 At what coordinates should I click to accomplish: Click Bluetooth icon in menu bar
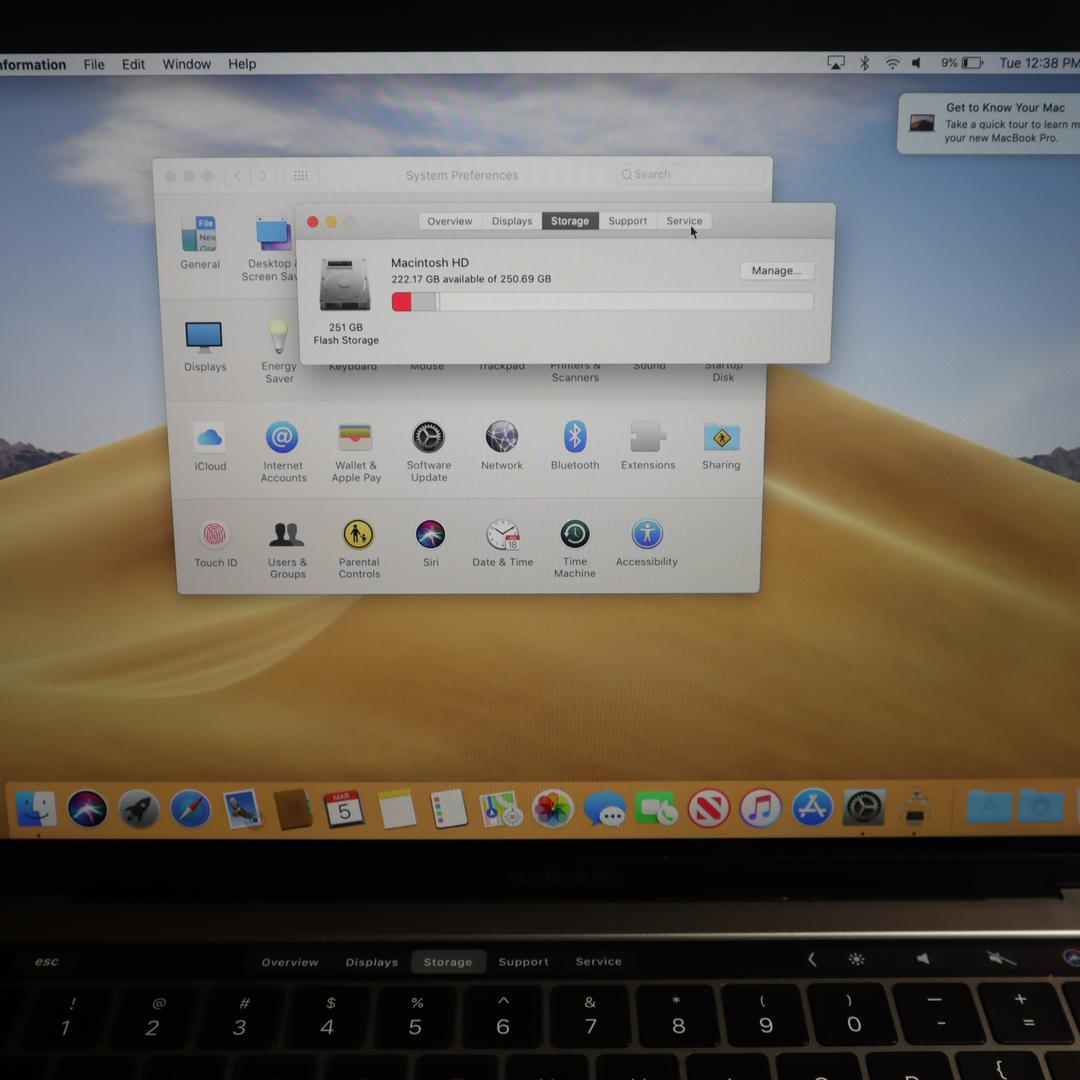point(864,63)
